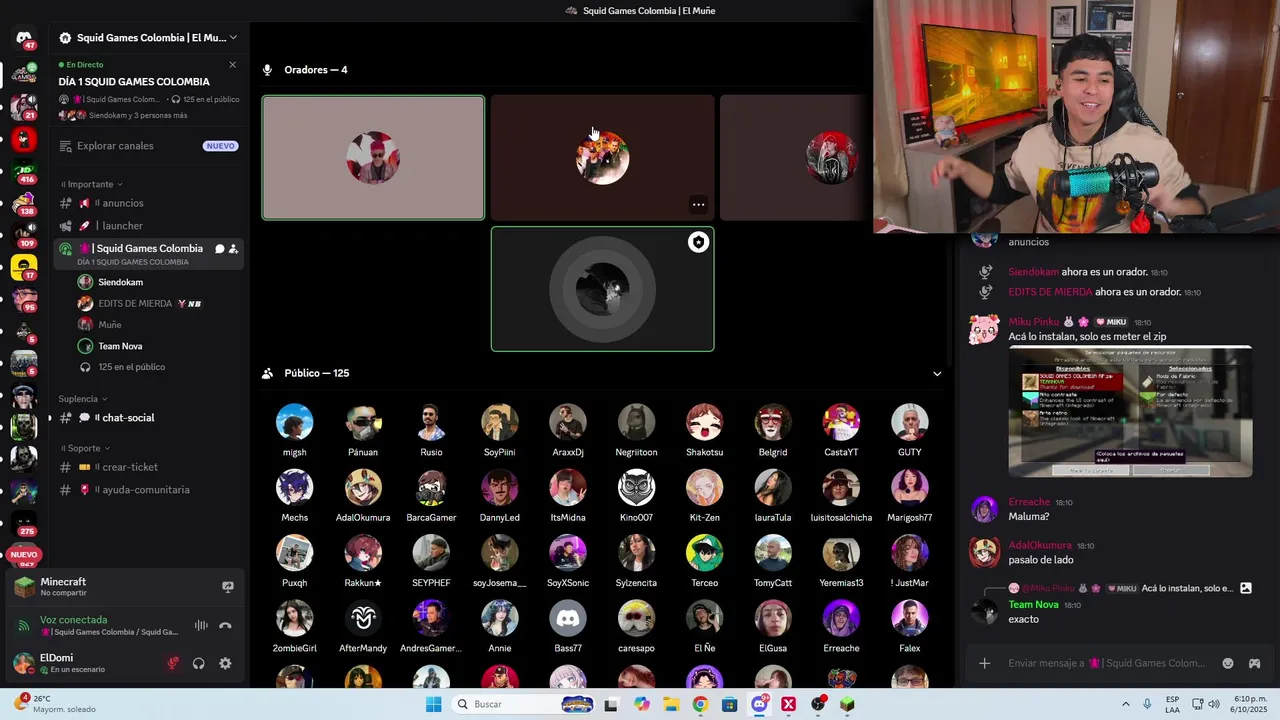The height and width of the screenshot is (720, 1280).
Task: Select first speaker tile with red-cap avatar
Action: point(373,158)
